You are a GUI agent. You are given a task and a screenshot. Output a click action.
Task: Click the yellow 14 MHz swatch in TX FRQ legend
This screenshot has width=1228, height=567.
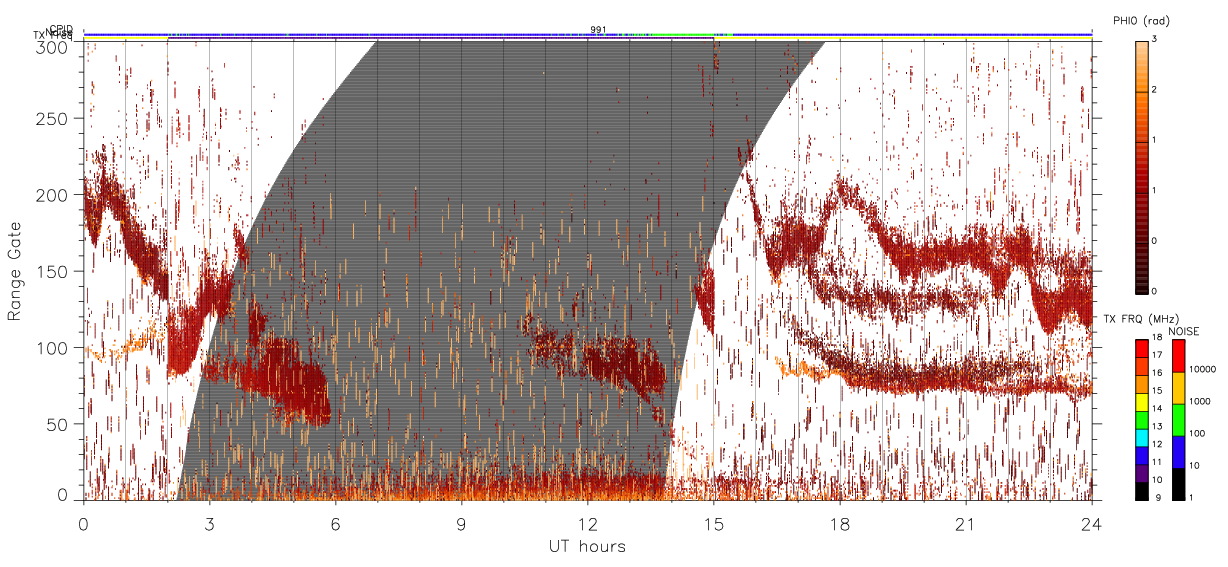point(1141,403)
